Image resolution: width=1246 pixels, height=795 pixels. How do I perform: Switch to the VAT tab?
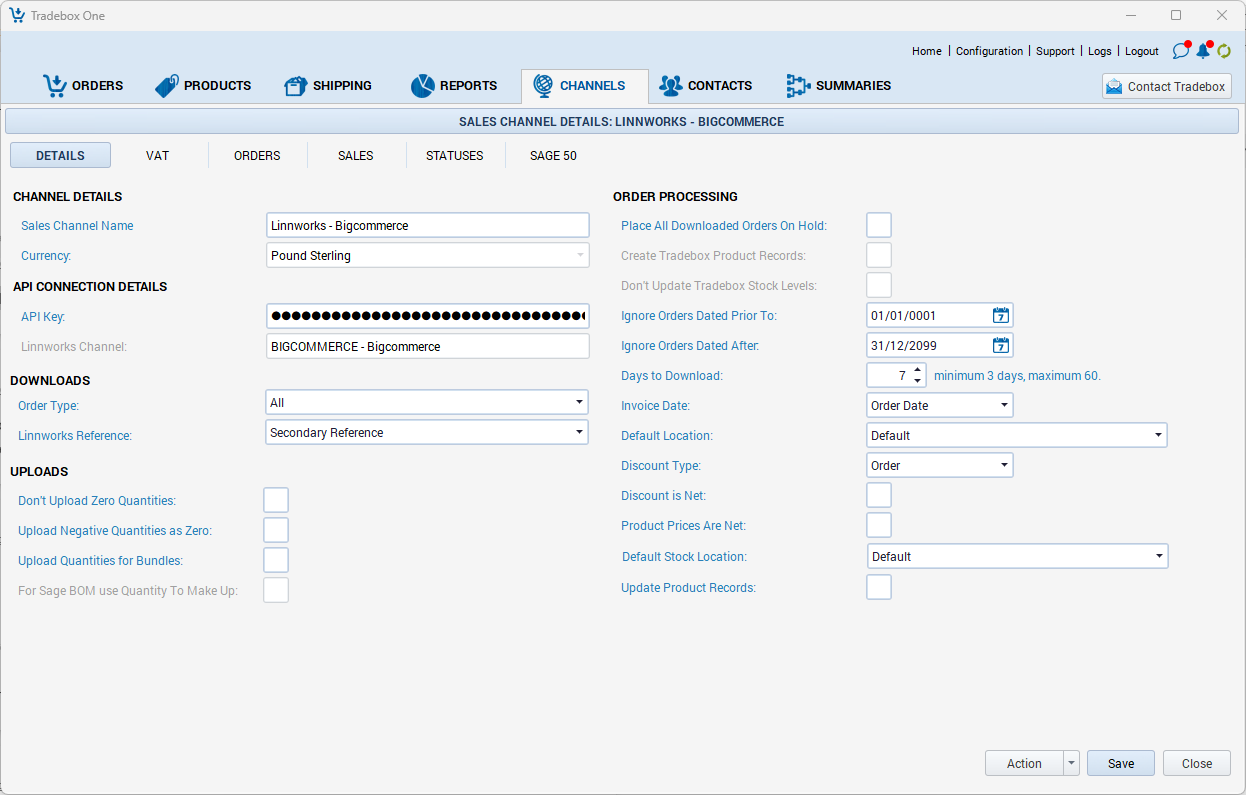[157, 156]
